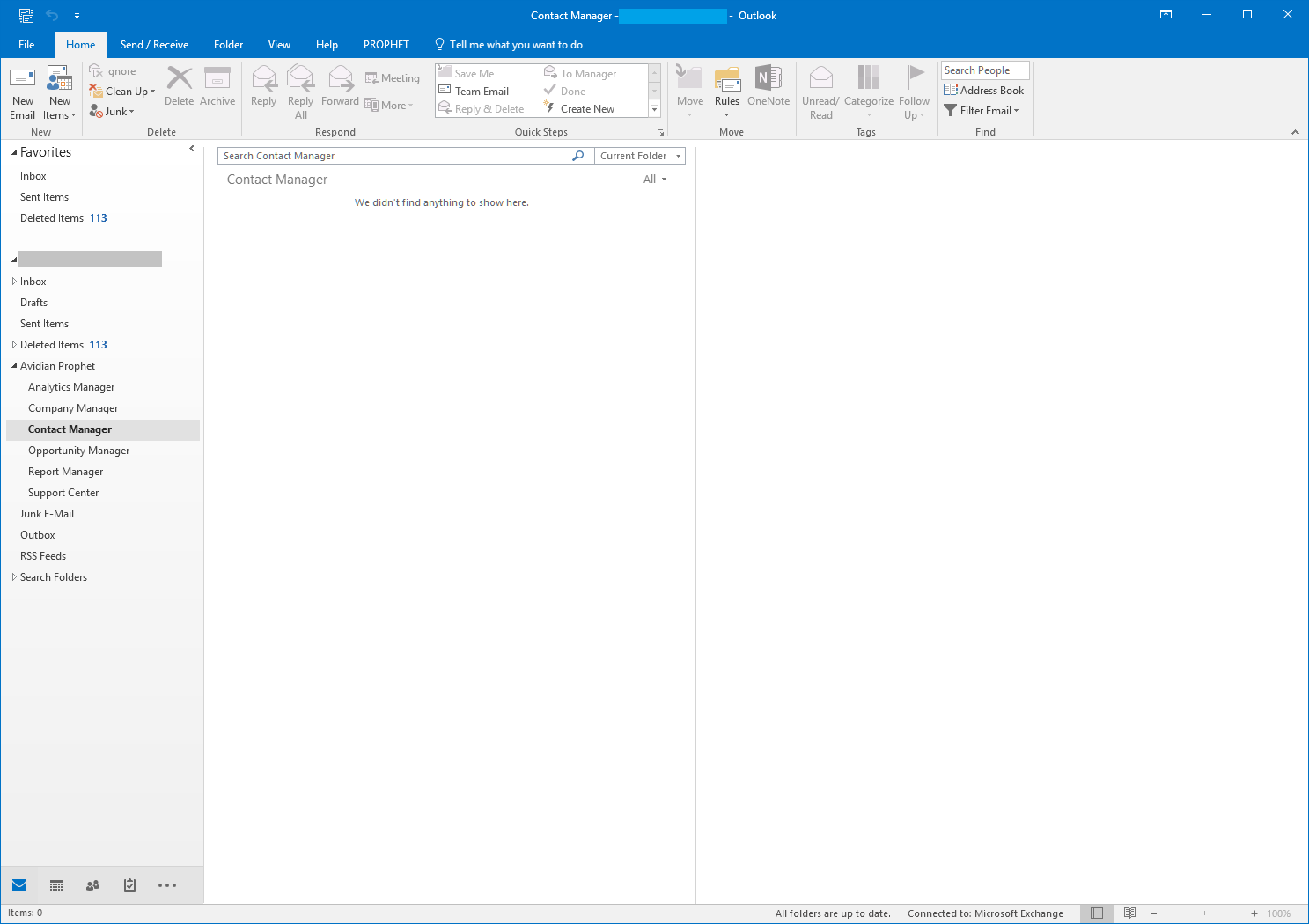
Task: Collapse the Avidian Prophet folder
Action: (x=14, y=366)
